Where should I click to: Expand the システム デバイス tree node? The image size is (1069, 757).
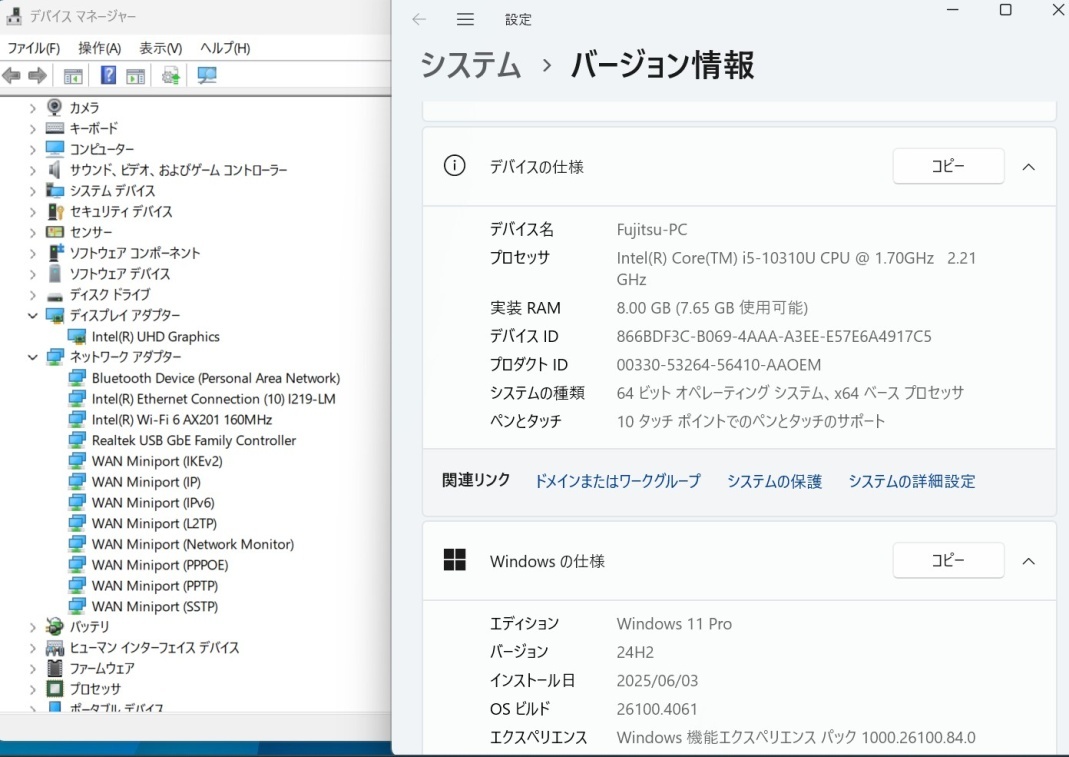tap(32, 191)
